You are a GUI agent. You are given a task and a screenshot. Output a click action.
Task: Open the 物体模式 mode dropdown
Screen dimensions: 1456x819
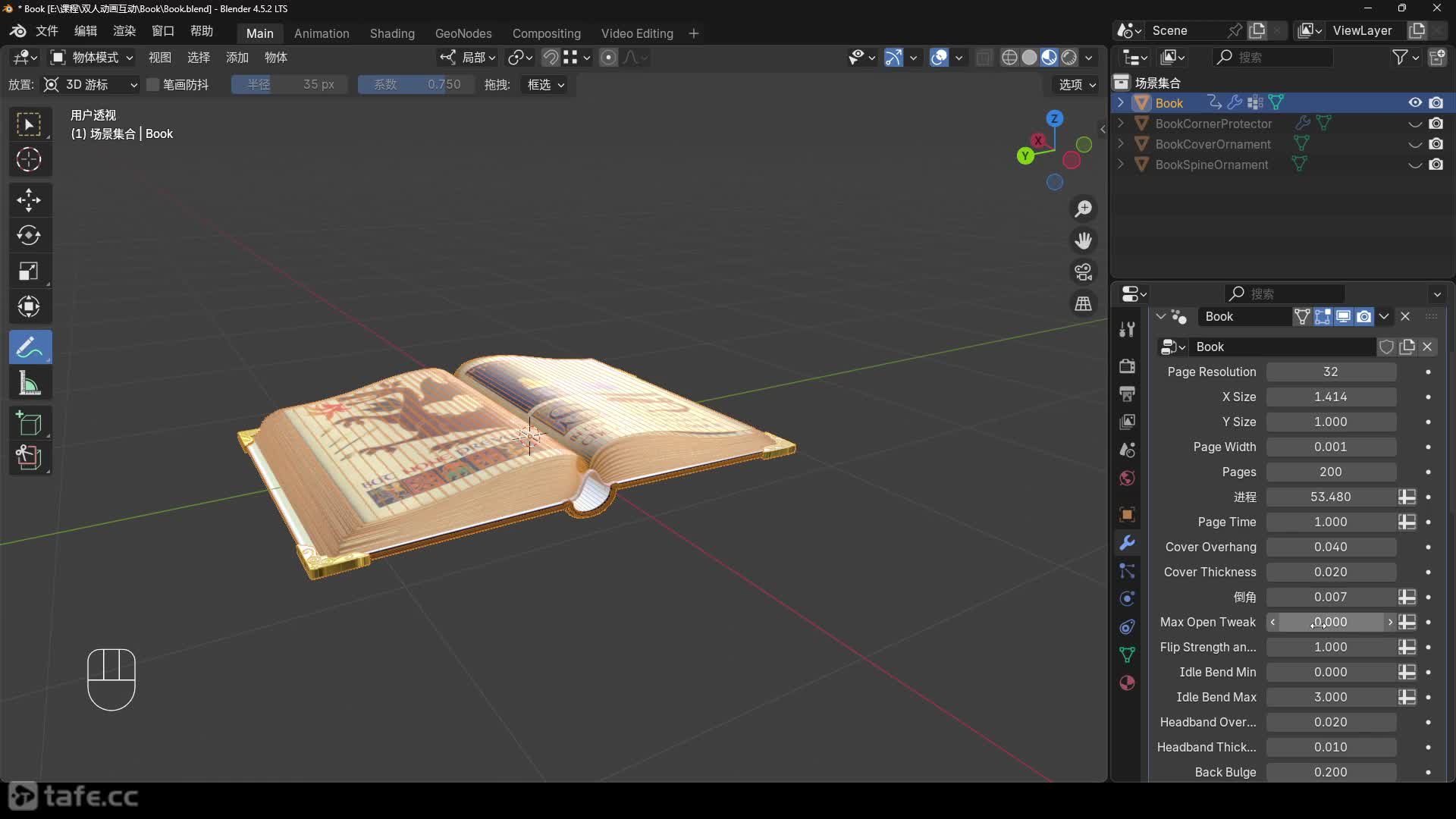92,58
